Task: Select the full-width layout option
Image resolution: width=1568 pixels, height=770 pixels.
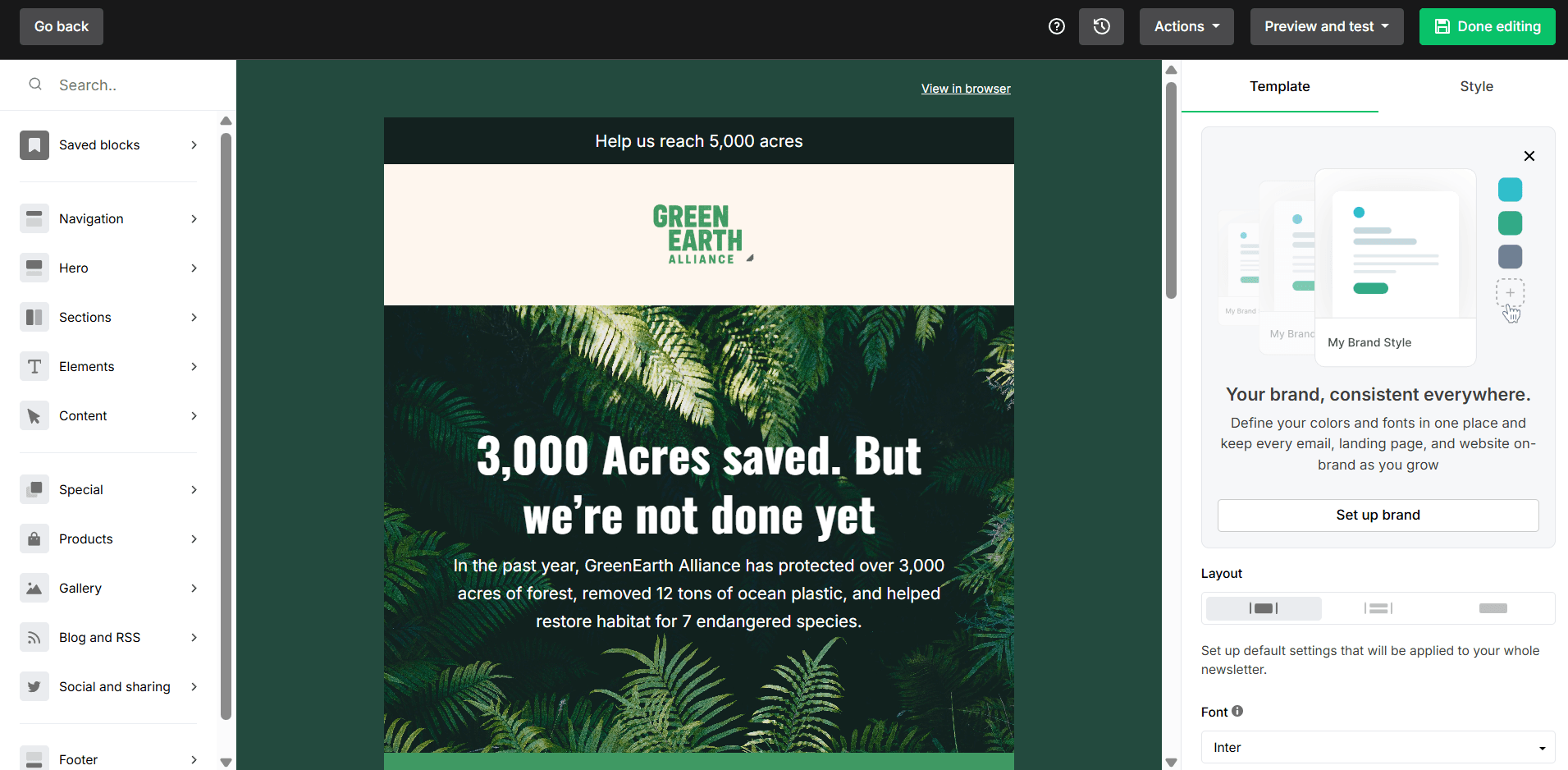Action: pos(1493,608)
